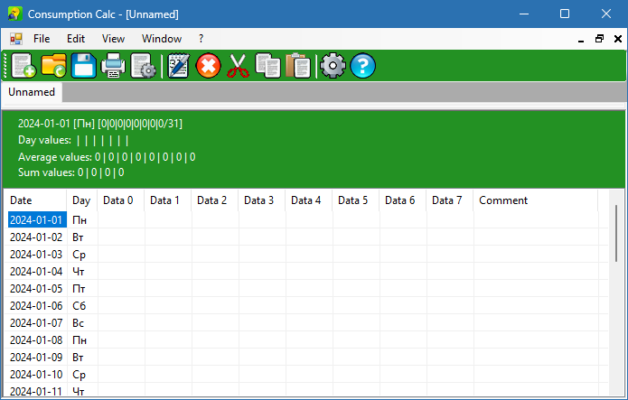The width and height of the screenshot is (628, 400).
Task: Click the Day column header
Action: tap(82, 200)
